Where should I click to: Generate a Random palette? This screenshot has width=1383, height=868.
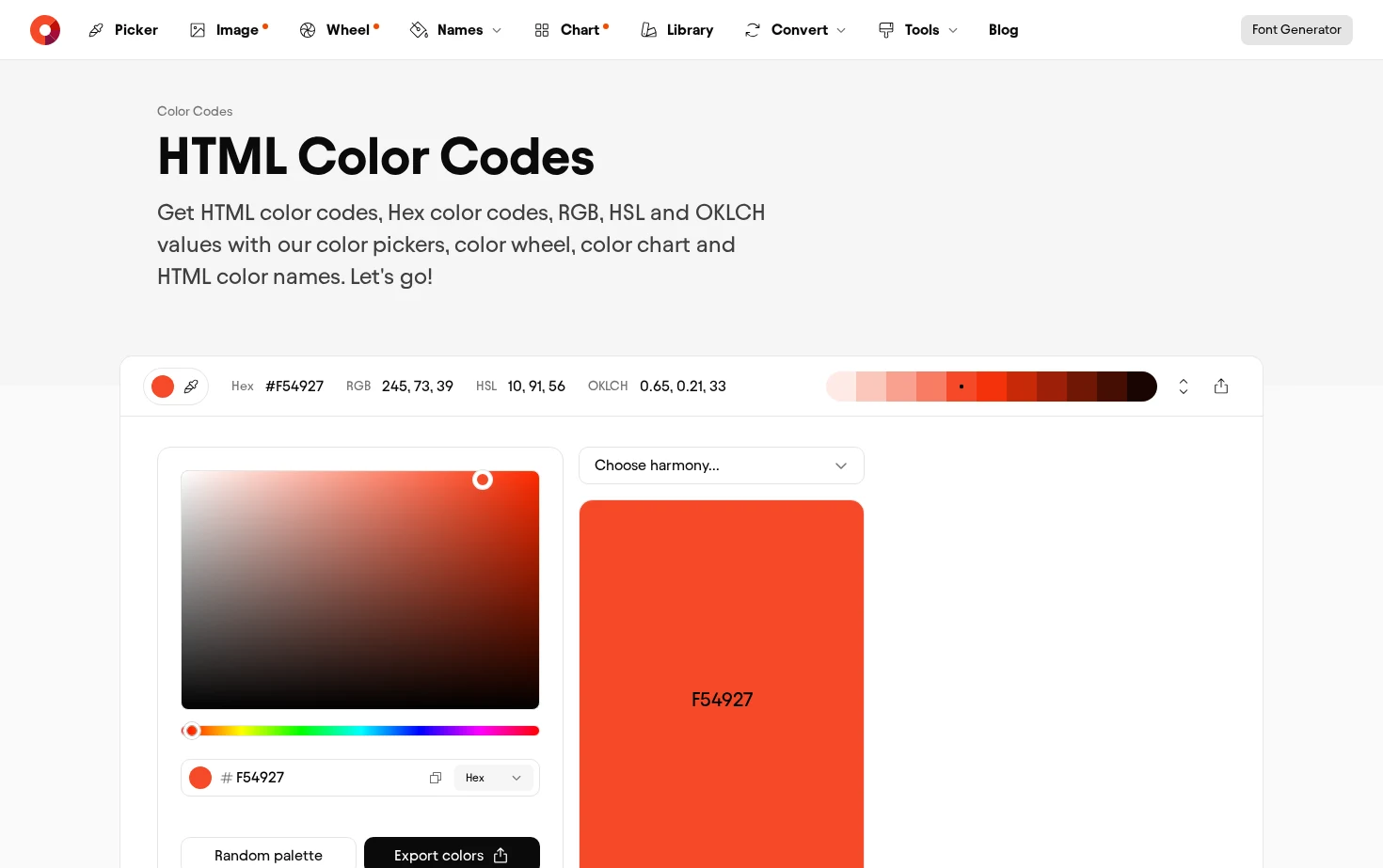(x=268, y=855)
